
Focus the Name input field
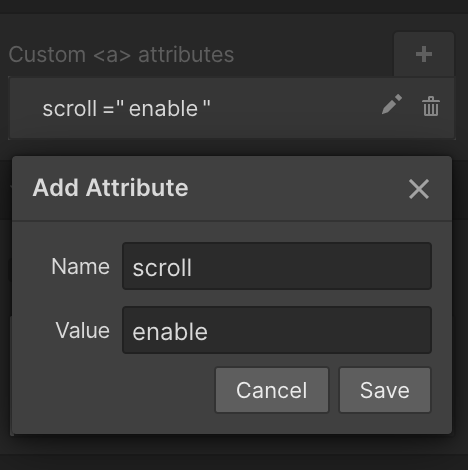[277, 266]
